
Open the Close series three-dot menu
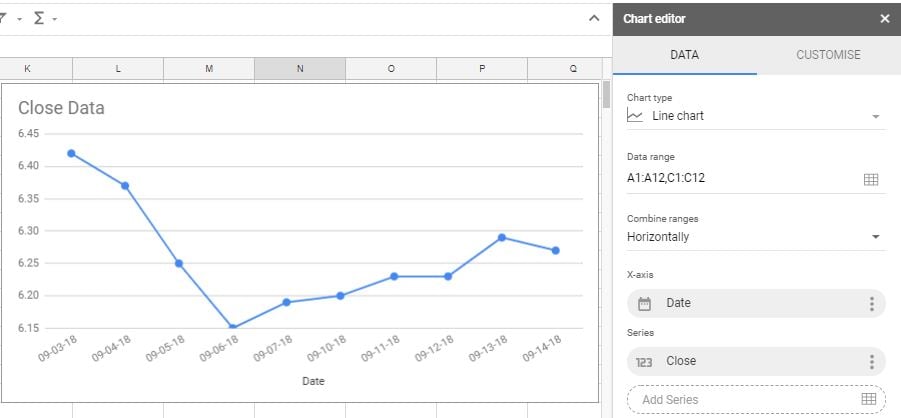[x=872, y=362]
